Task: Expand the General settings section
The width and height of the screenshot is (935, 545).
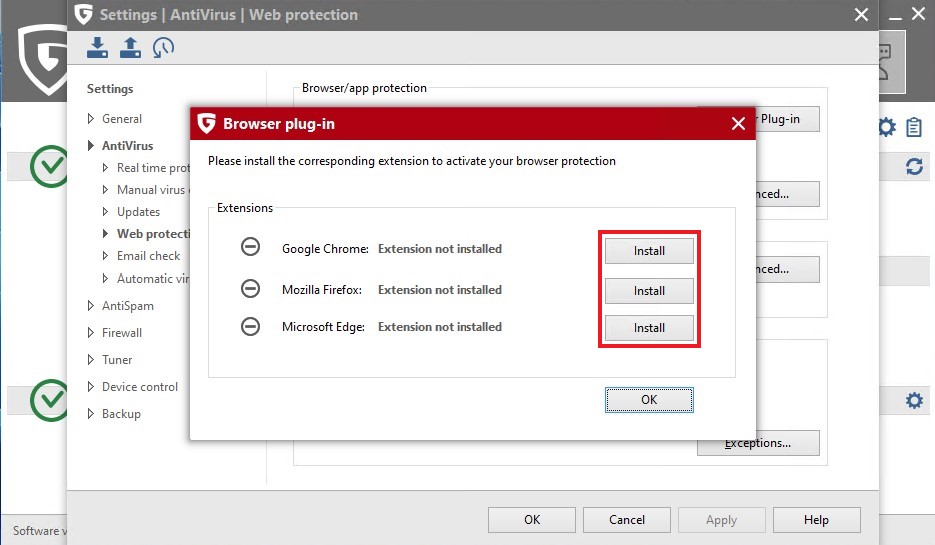Action: (x=91, y=119)
